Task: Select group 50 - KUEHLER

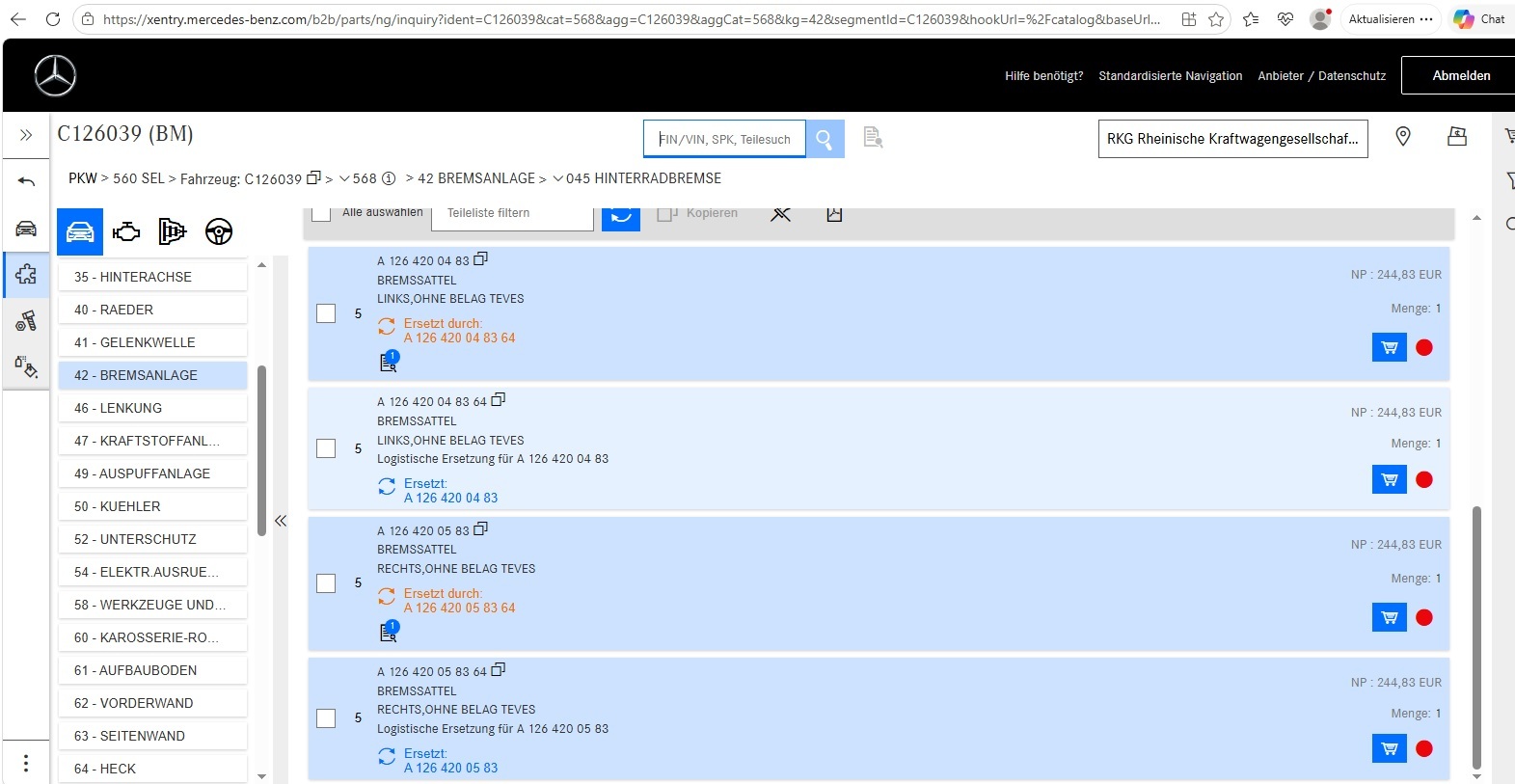Action: coord(152,506)
